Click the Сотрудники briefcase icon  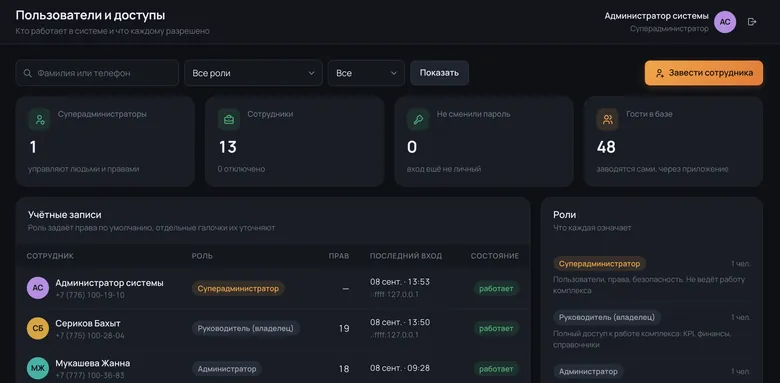(x=229, y=119)
